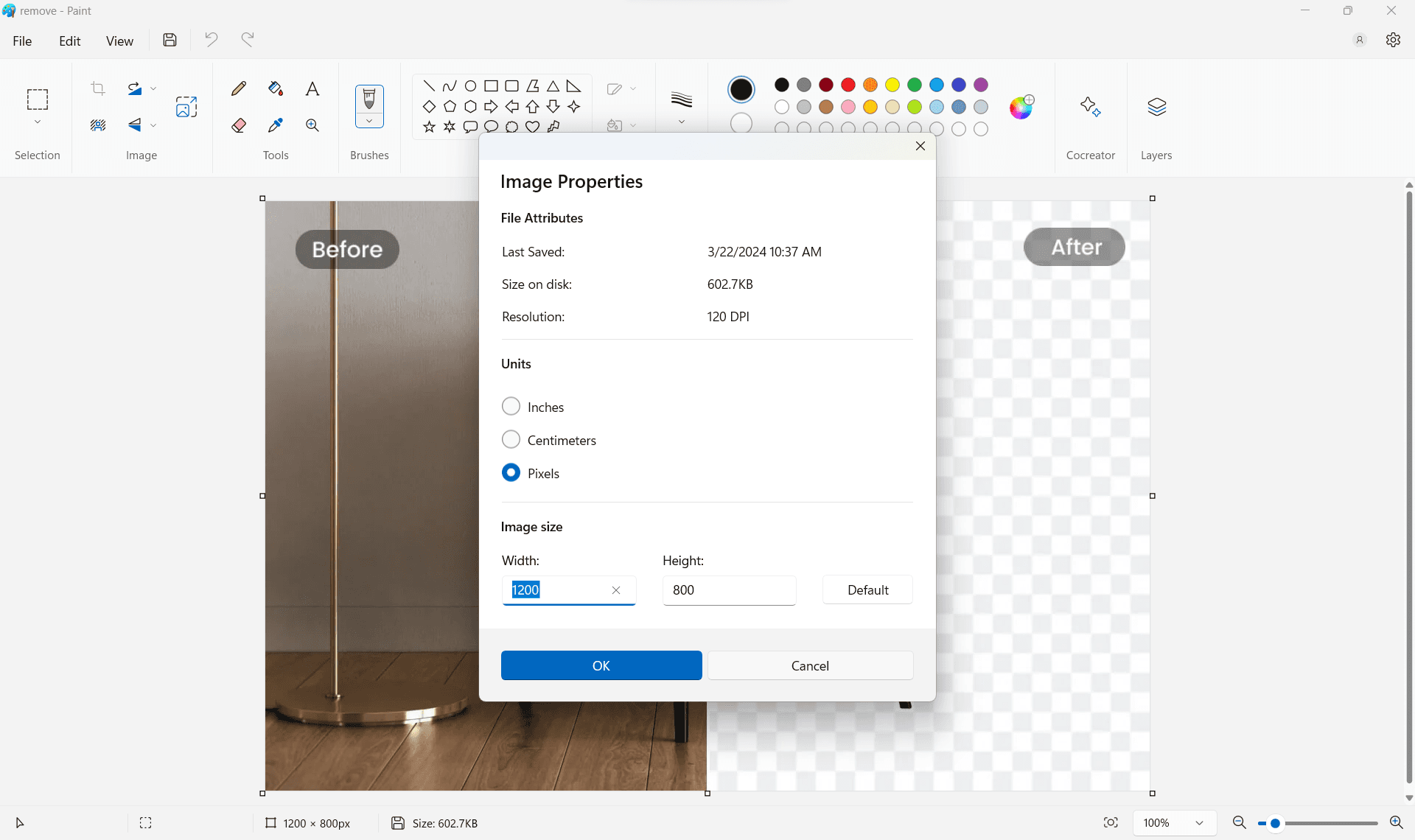Select the Pencil tool

coord(239,89)
